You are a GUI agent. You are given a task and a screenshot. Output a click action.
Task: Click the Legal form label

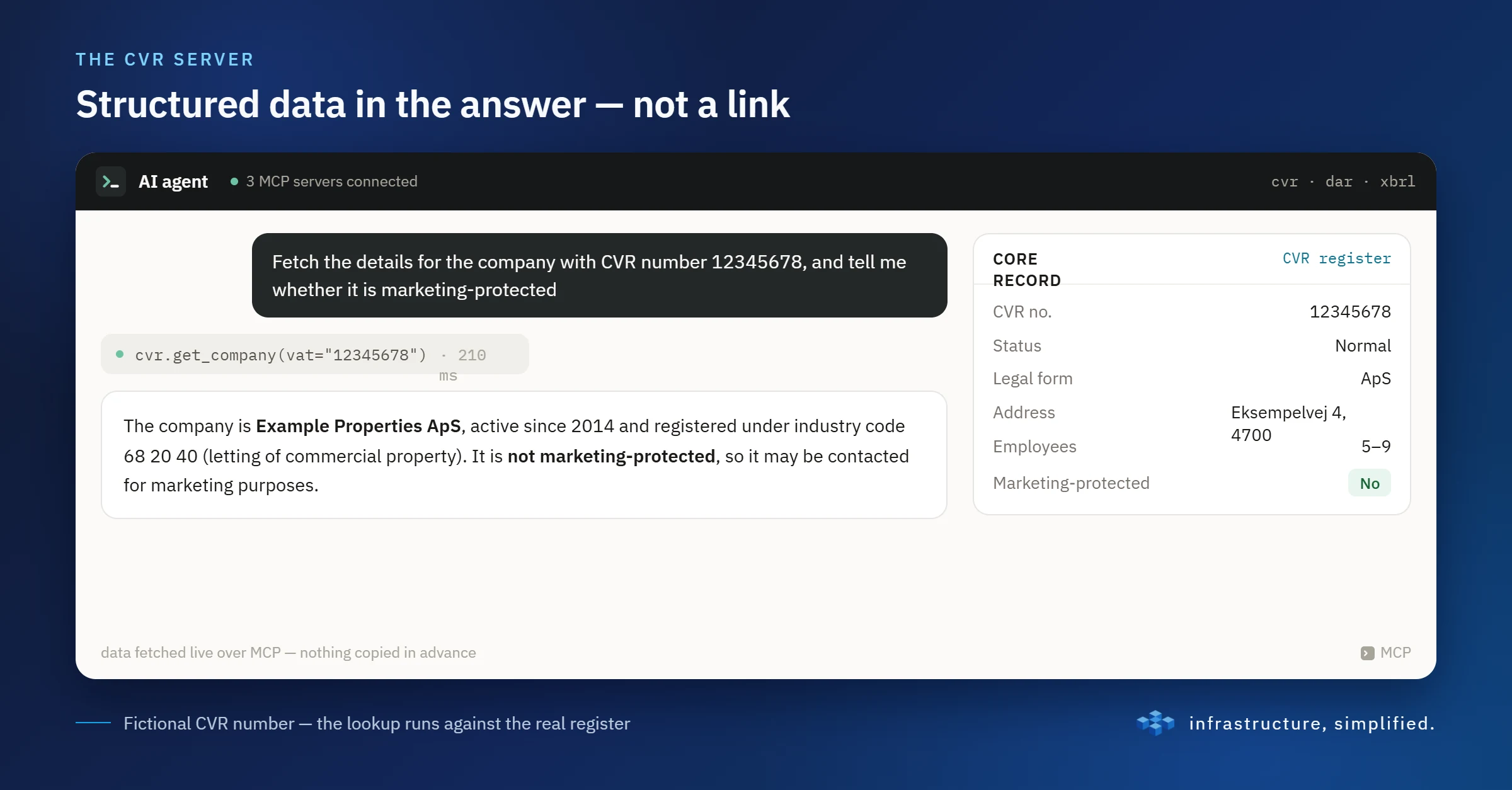(1033, 379)
